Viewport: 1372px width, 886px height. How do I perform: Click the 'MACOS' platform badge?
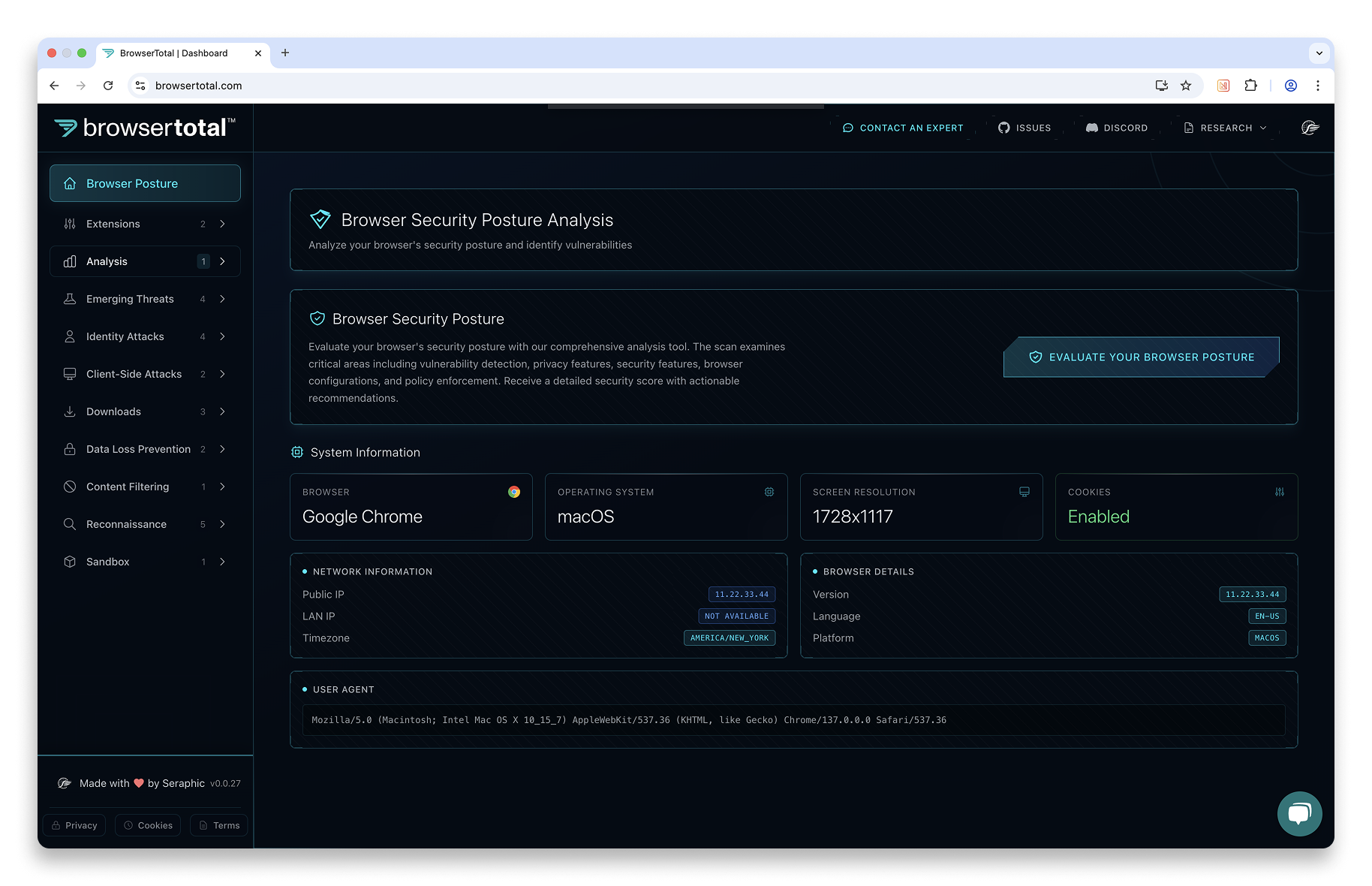[1267, 638]
